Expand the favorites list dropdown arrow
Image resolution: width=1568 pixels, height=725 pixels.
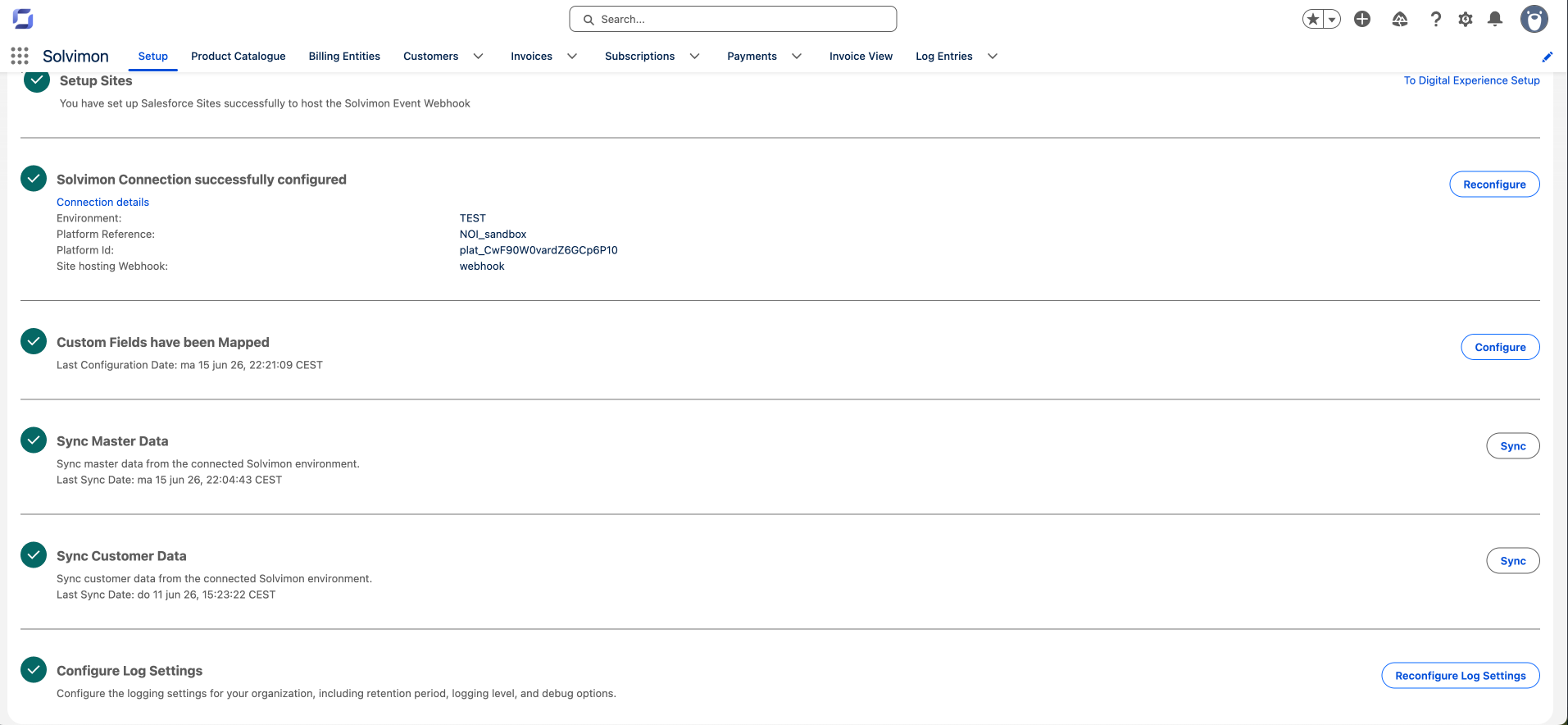click(1332, 19)
